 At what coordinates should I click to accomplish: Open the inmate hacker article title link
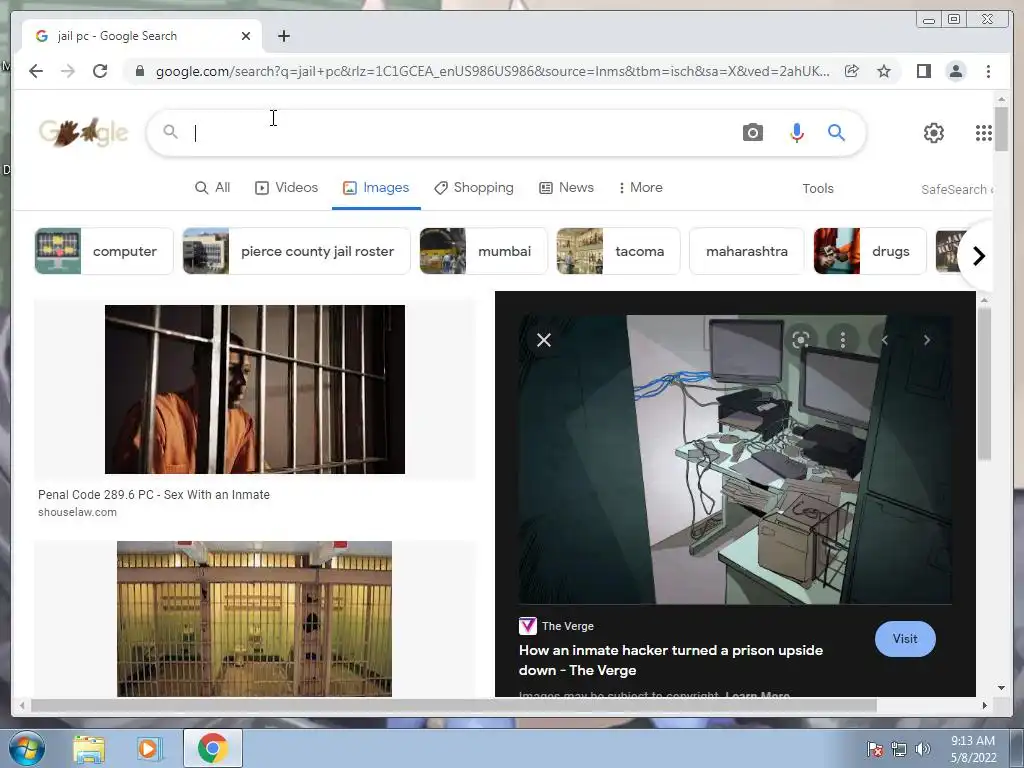[671, 660]
